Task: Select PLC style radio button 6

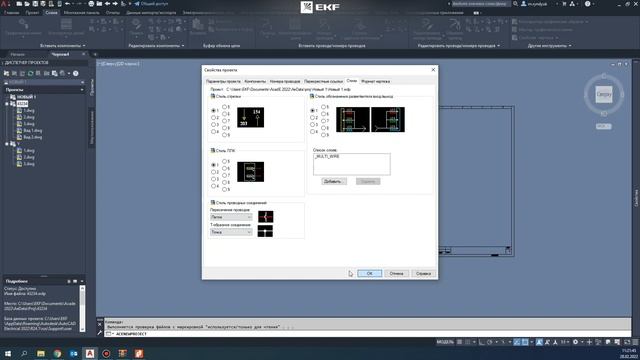Action: click(224, 168)
